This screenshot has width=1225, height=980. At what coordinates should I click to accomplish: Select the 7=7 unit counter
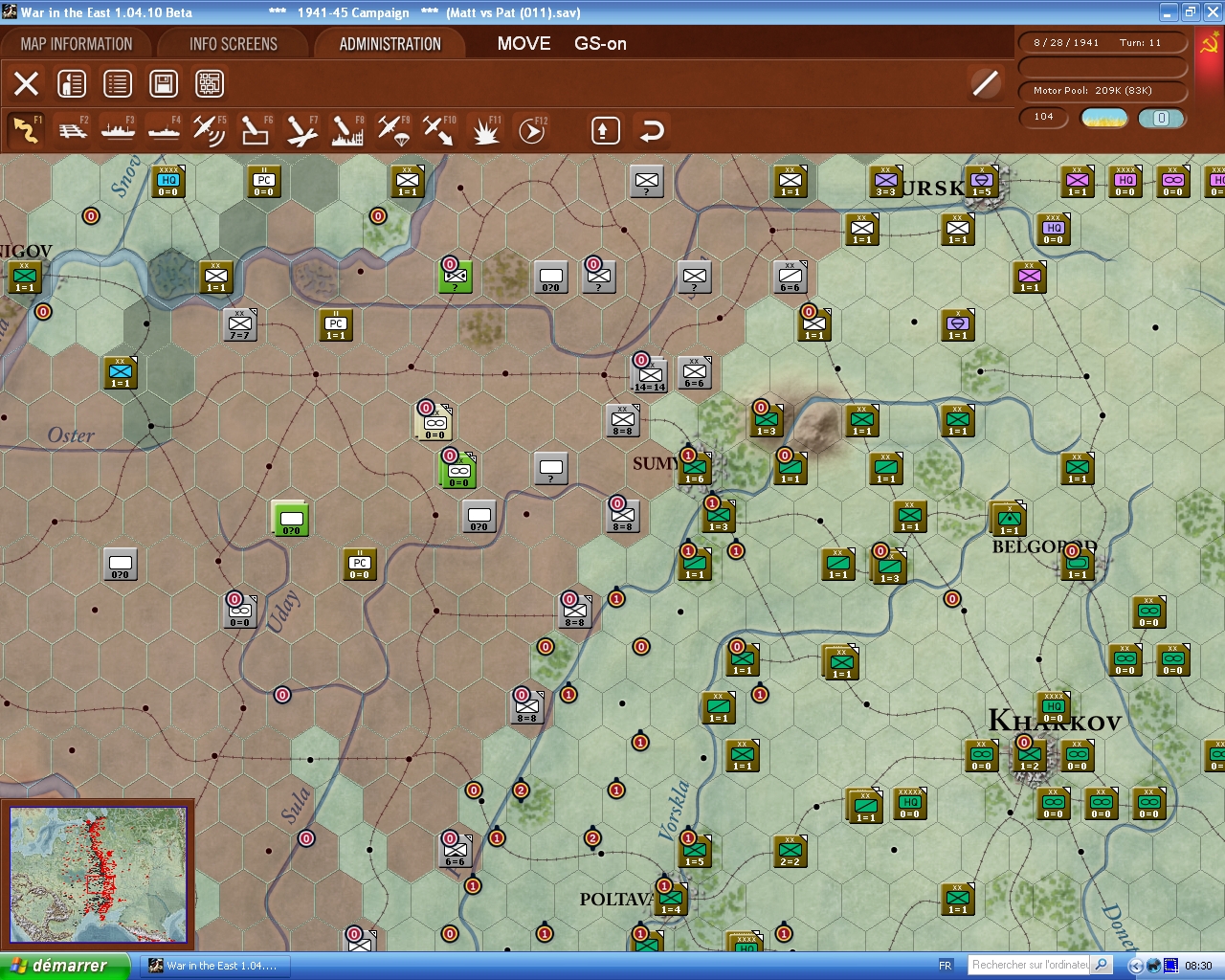point(239,325)
